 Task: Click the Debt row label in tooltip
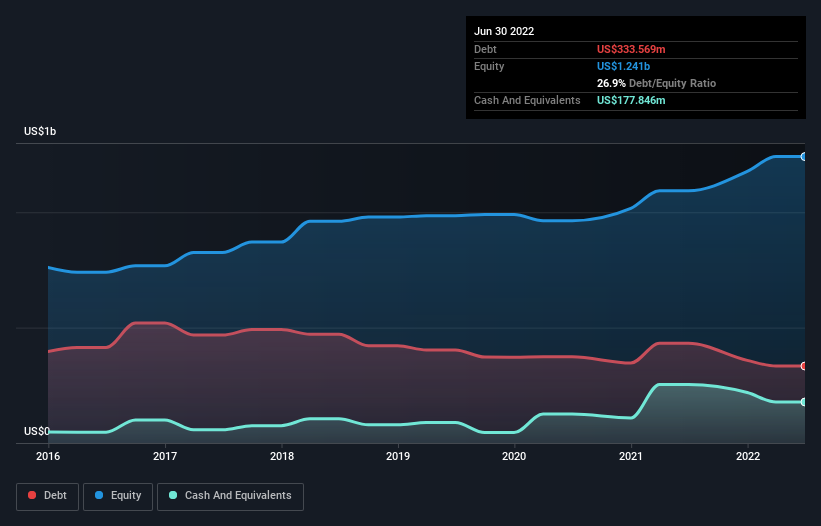click(485, 49)
